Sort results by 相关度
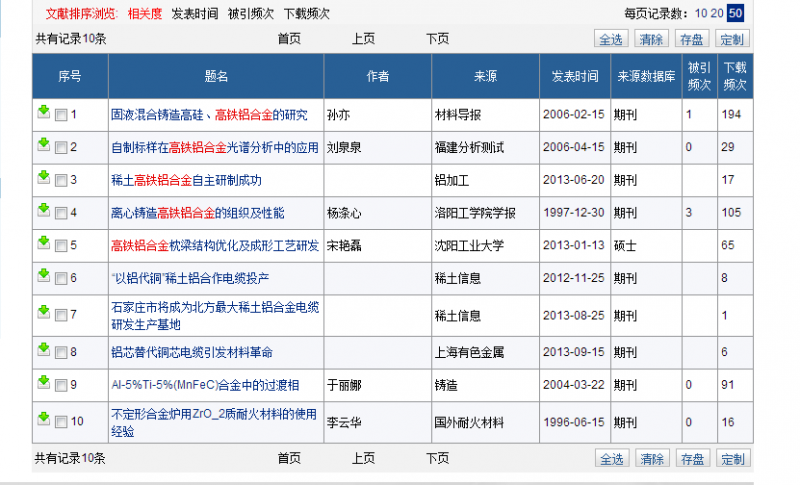The height and width of the screenshot is (485, 800). tap(145, 14)
